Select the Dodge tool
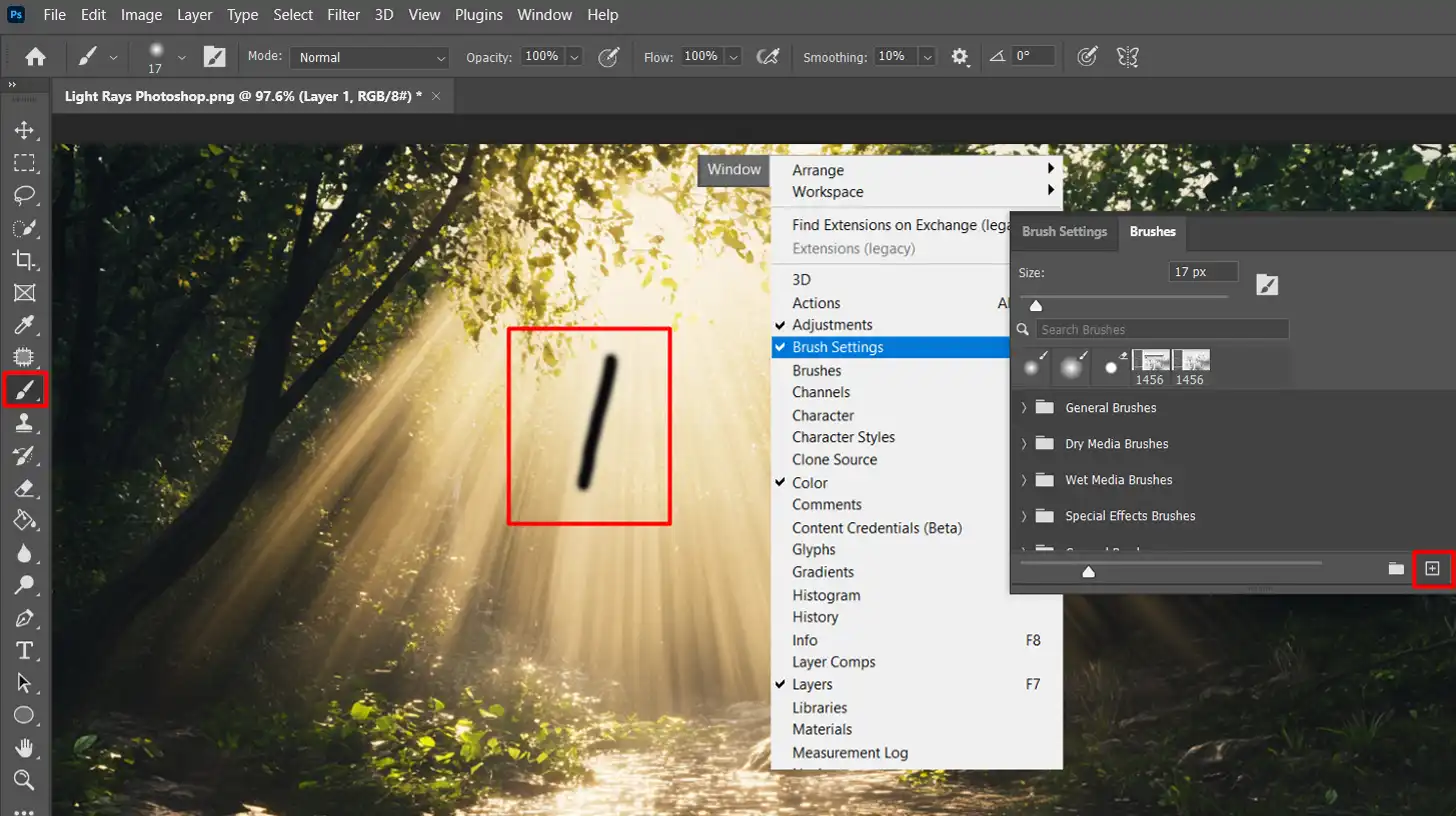Viewport: 1456px width, 816px height. click(24, 585)
